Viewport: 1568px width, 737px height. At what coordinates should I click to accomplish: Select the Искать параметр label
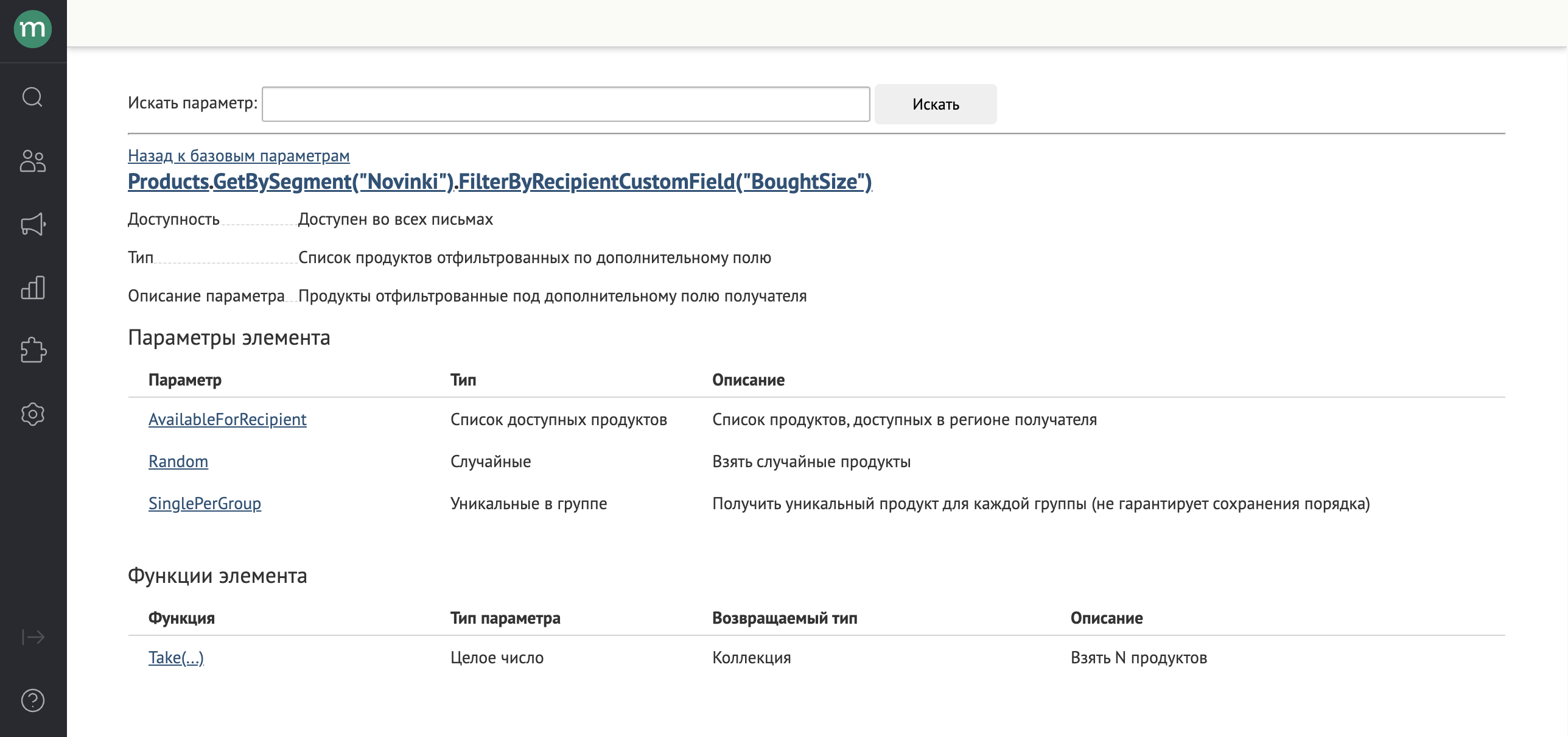(192, 103)
